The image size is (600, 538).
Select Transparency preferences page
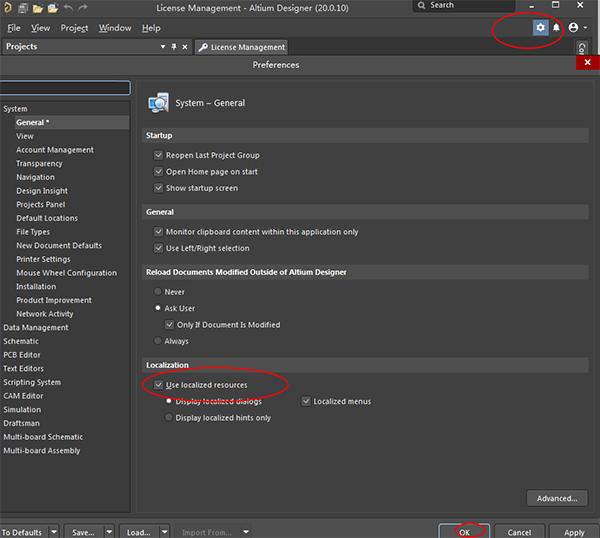(x=39, y=163)
